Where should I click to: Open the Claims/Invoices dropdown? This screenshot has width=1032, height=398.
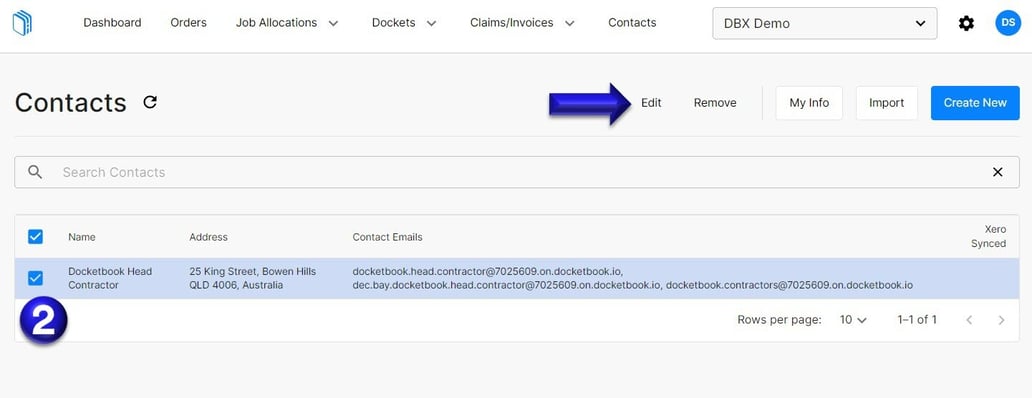(523, 23)
